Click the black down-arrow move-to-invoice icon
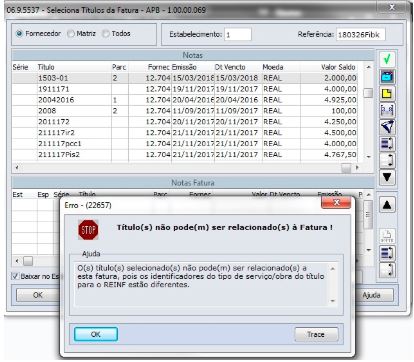This screenshot has width=414, height=362. click(387, 177)
